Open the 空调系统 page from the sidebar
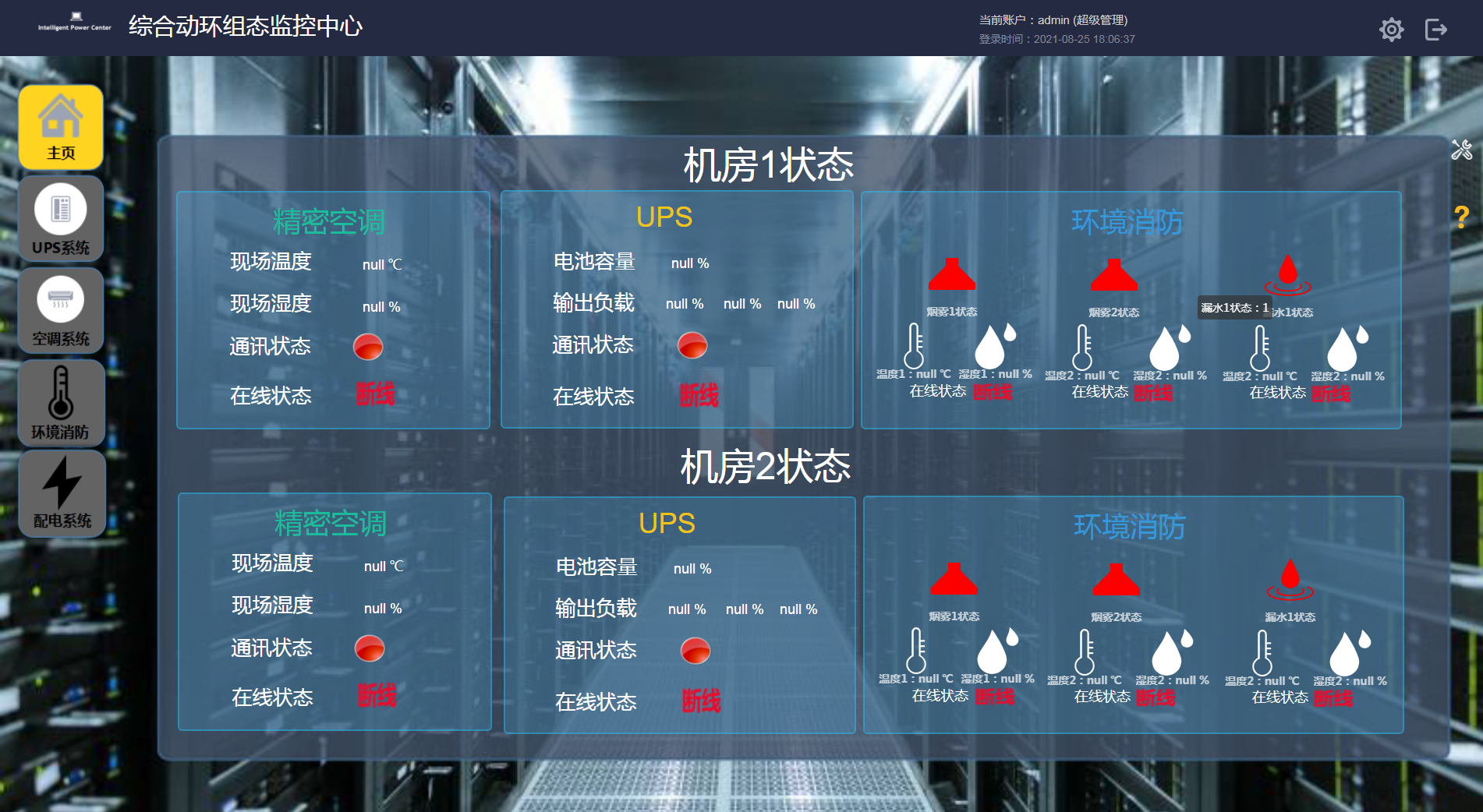 61,310
